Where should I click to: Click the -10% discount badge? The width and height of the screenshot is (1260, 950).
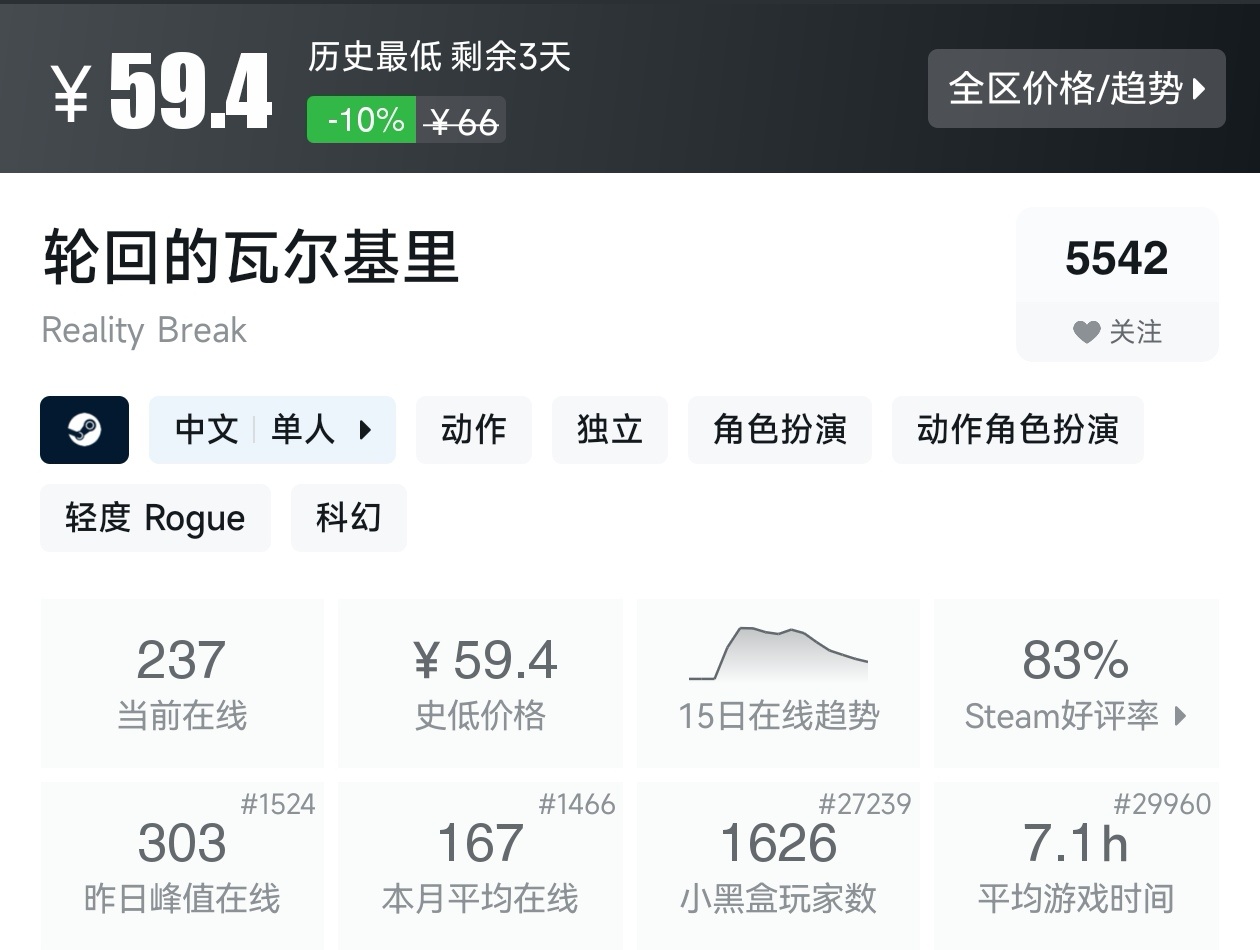point(362,120)
